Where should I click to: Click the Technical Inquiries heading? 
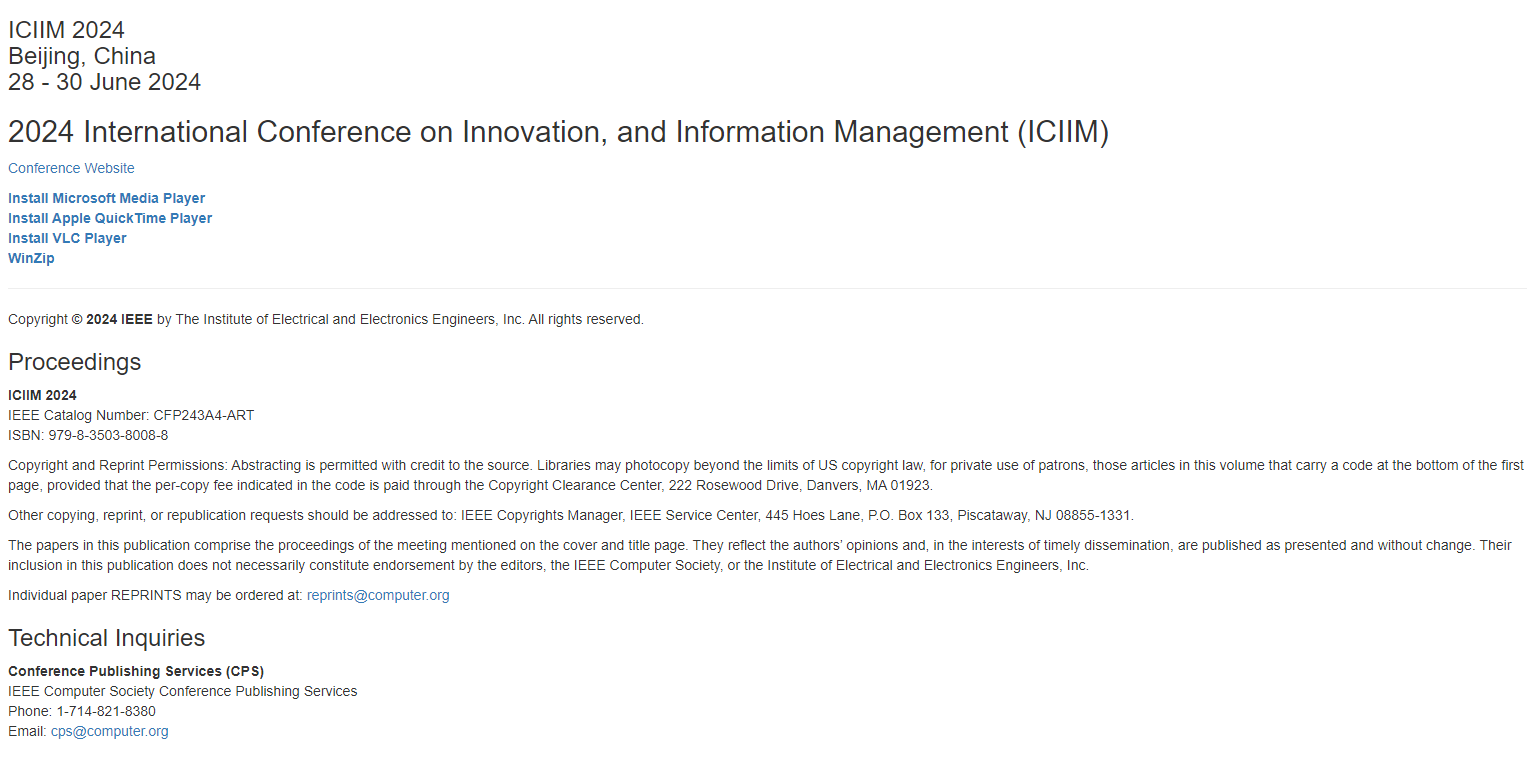coord(107,638)
